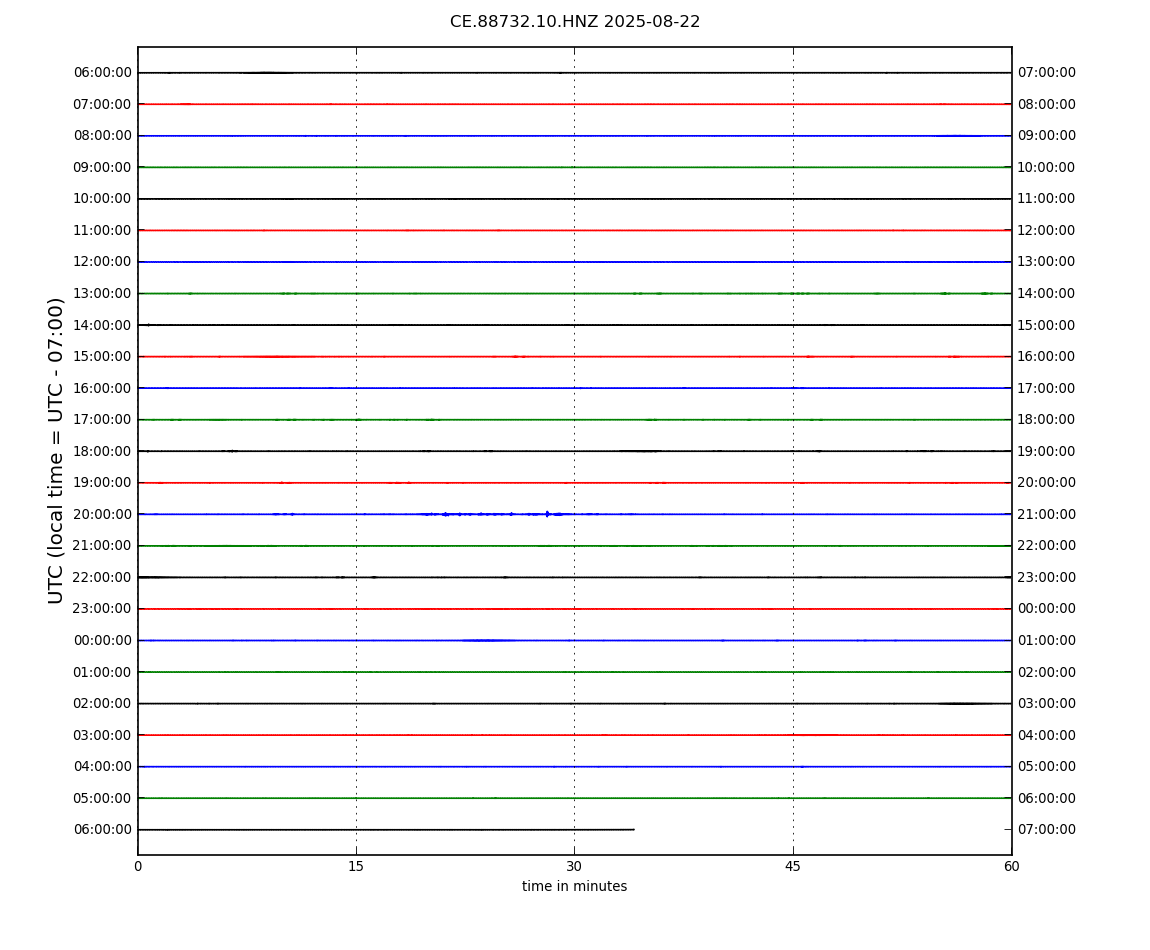Pick 19:00:00 on the right local-time axis

point(1047,451)
